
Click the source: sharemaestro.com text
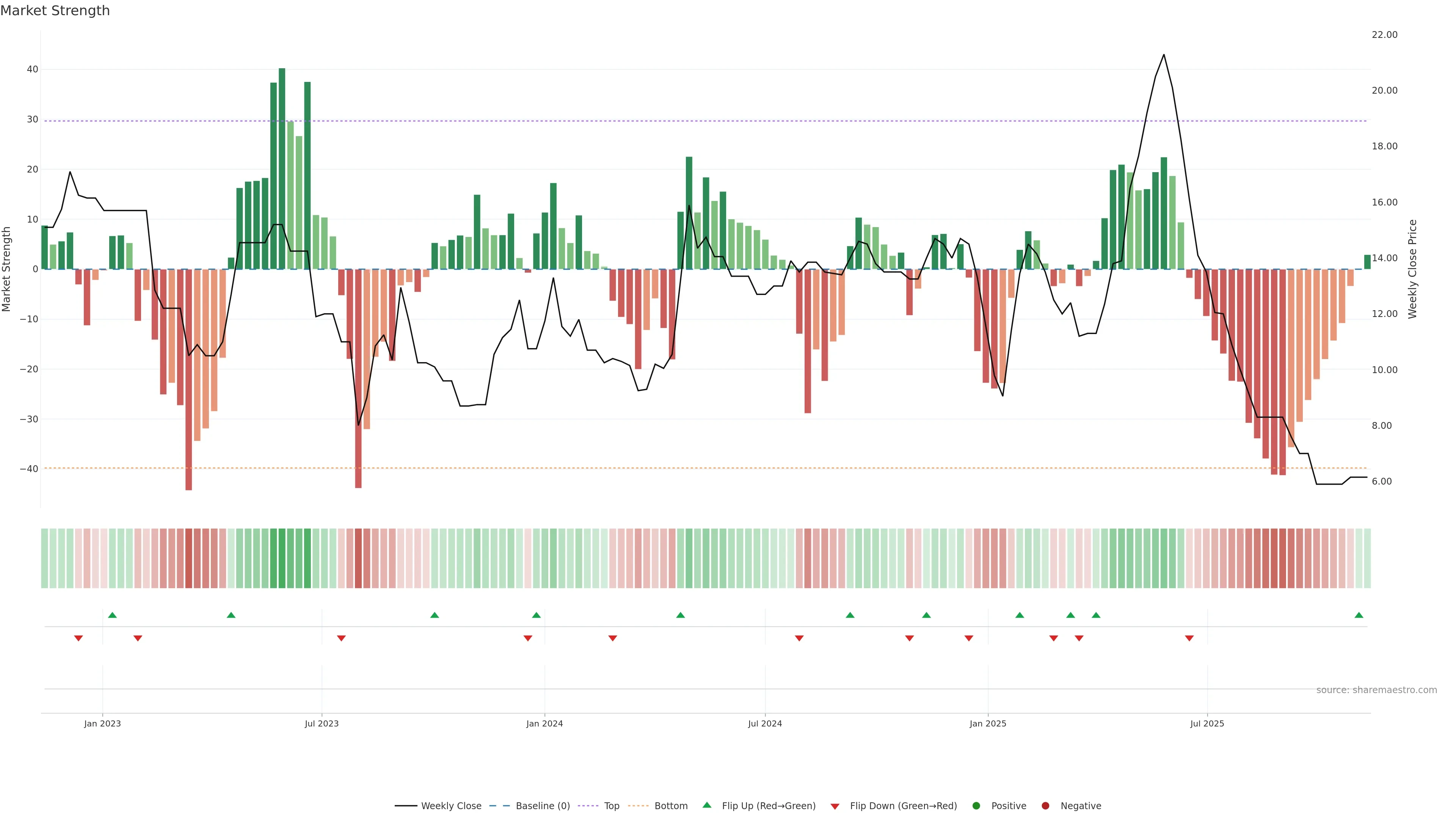tap(1376, 690)
